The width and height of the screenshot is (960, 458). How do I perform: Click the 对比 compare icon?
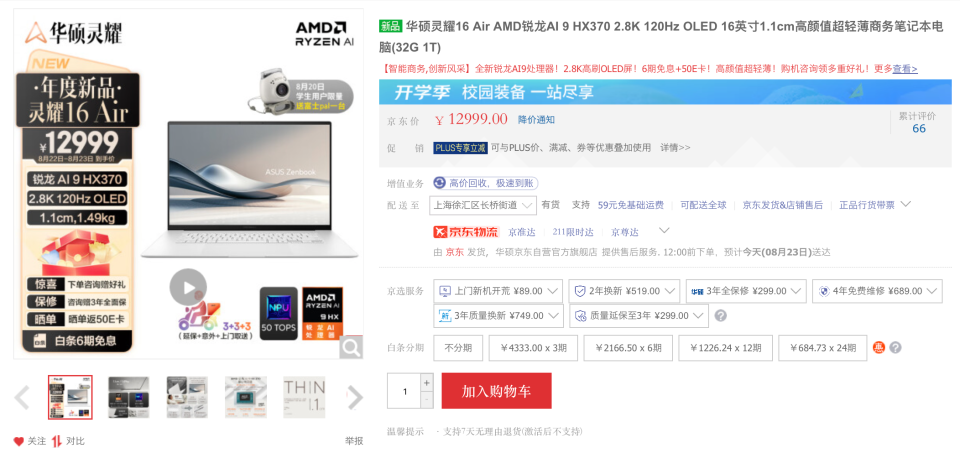pos(57,441)
